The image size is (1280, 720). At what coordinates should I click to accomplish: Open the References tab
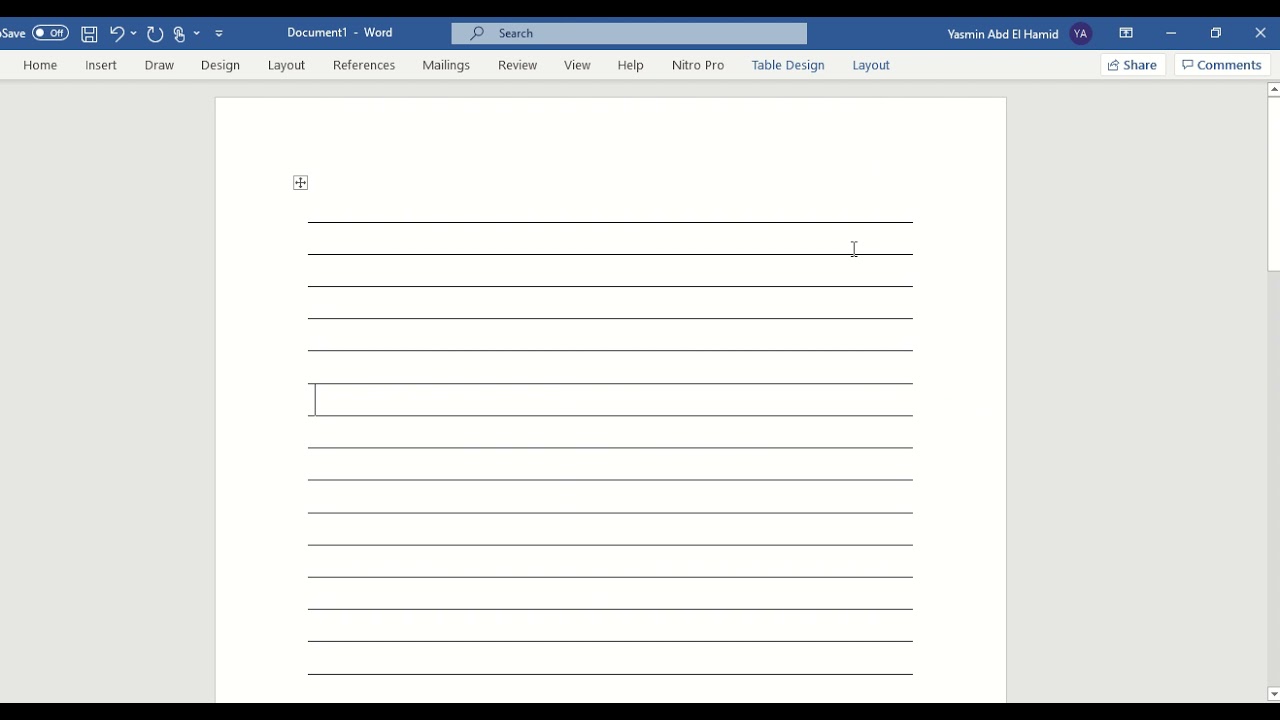(x=364, y=65)
